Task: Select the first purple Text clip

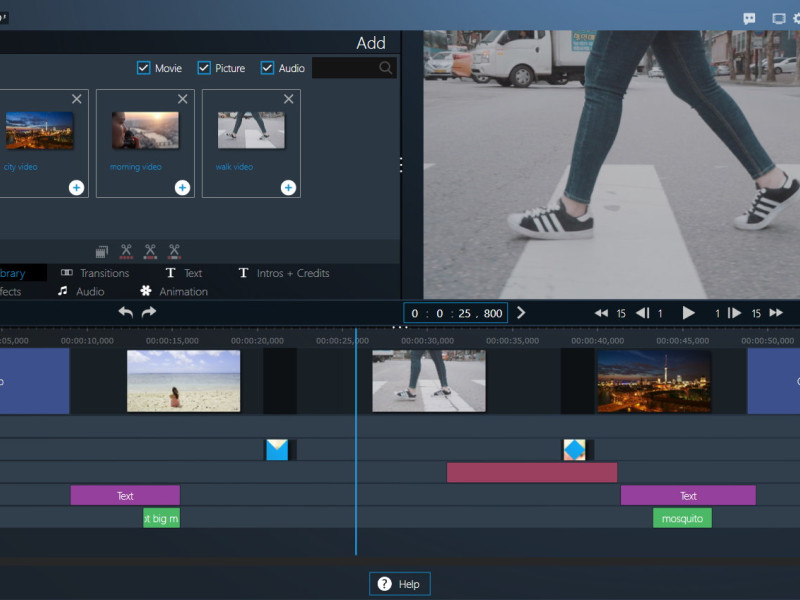Action: tap(125, 495)
